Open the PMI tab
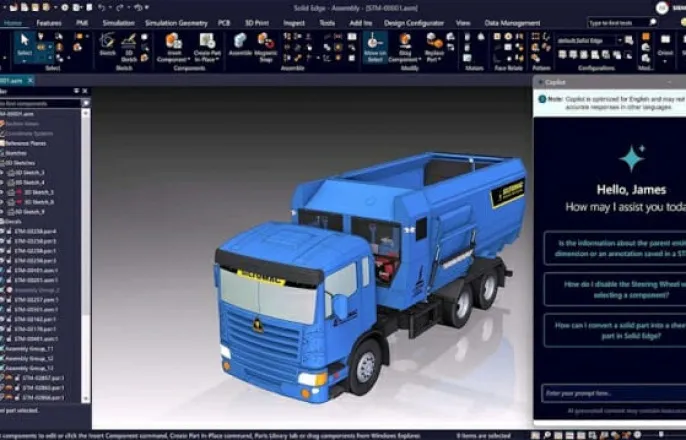Image resolution: width=686 pixels, height=440 pixels. pos(82,23)
